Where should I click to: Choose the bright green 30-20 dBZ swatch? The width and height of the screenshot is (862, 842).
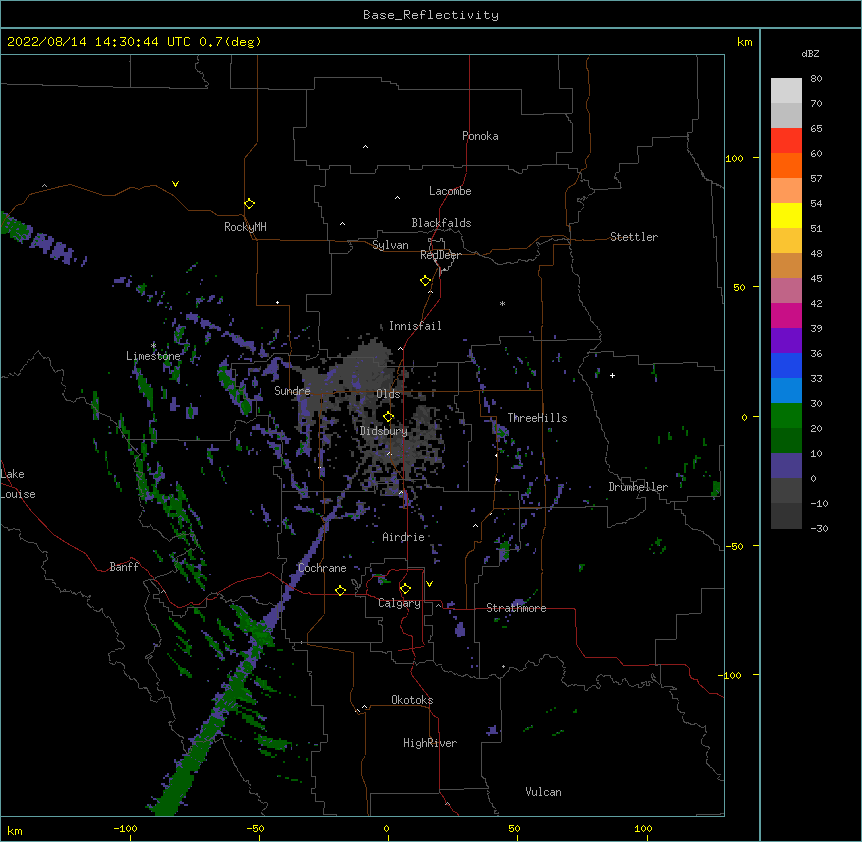pyautogui.click(x=786, y=416)
